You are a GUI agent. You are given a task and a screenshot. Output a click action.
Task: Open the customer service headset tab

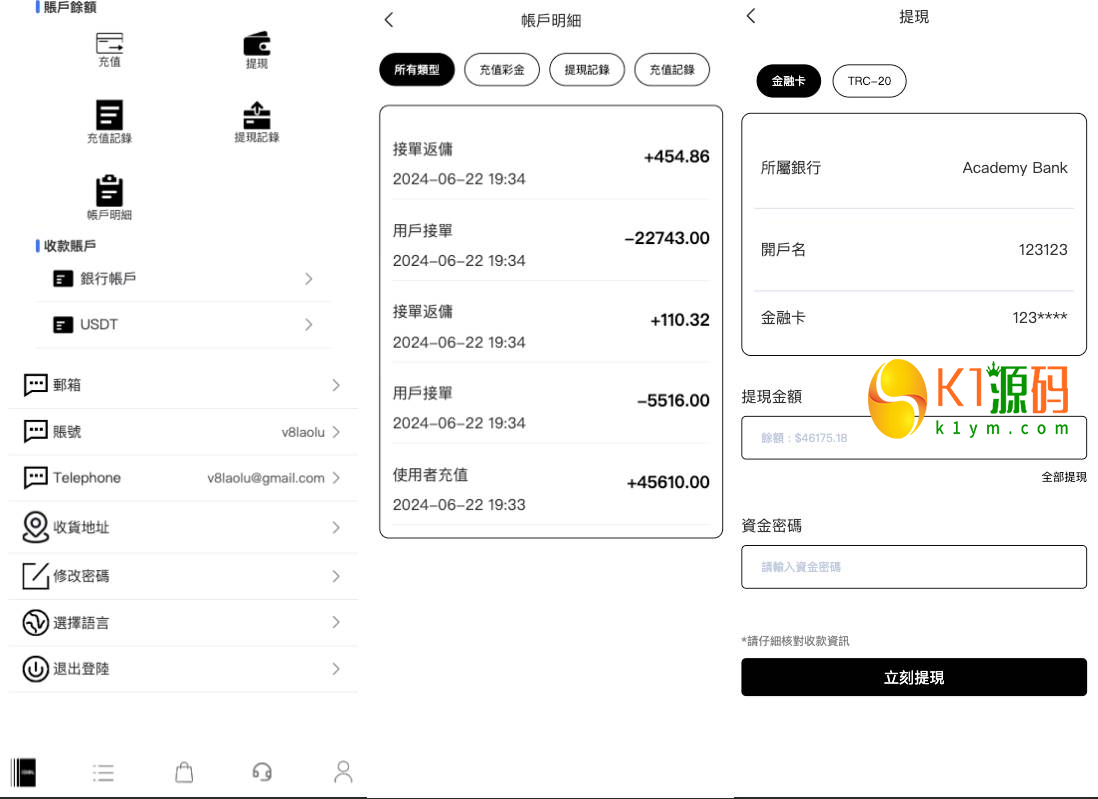tap(262, 772)
